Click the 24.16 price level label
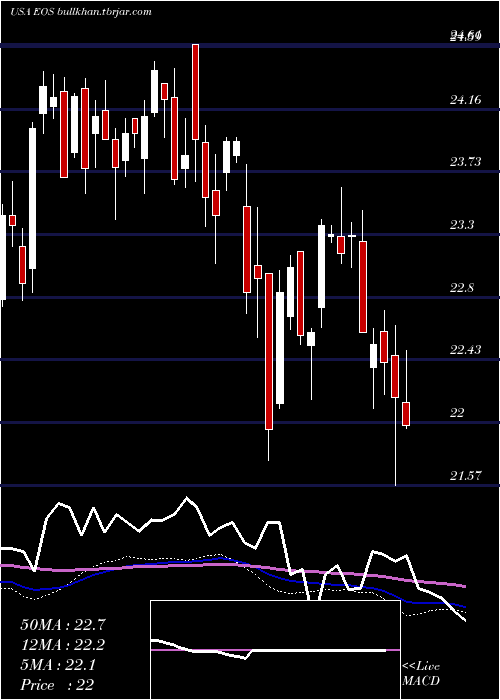Image resolution: width=500 pixels, height=700 pixels. pos(465,100)
